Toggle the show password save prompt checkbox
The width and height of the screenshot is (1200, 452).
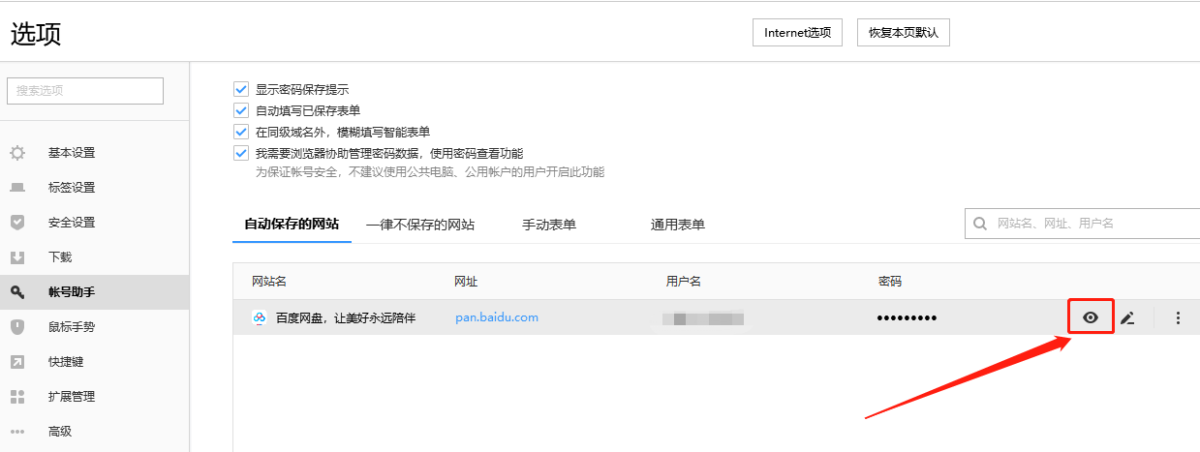tap(240, 89)
